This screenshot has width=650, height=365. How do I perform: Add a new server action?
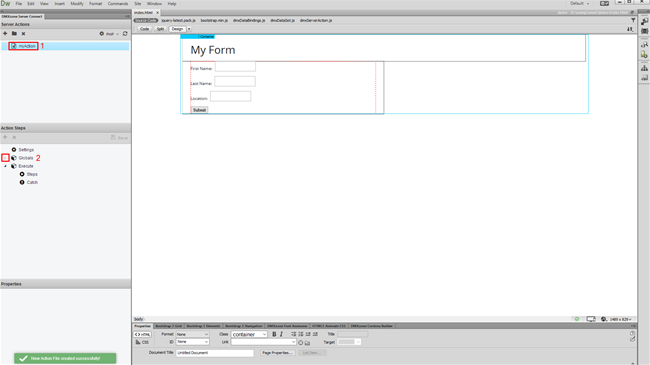coord(5,34)
